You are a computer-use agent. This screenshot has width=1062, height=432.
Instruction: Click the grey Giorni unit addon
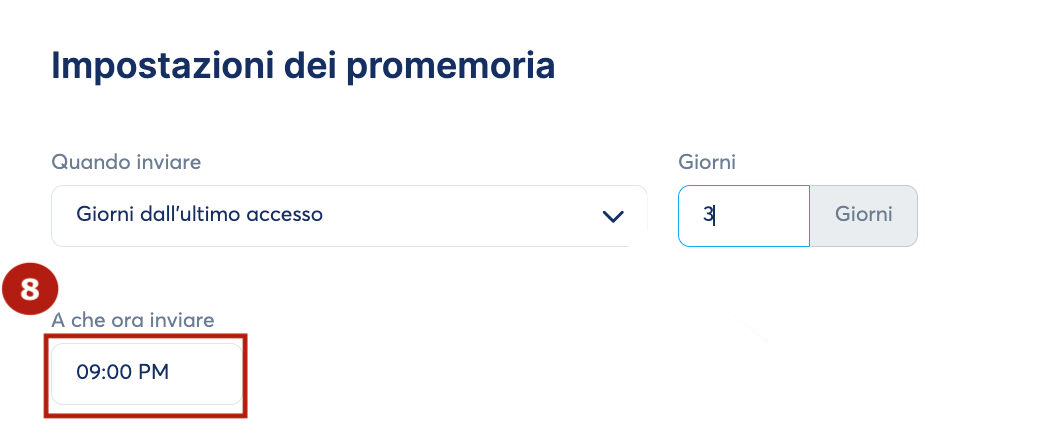(864, 216)
